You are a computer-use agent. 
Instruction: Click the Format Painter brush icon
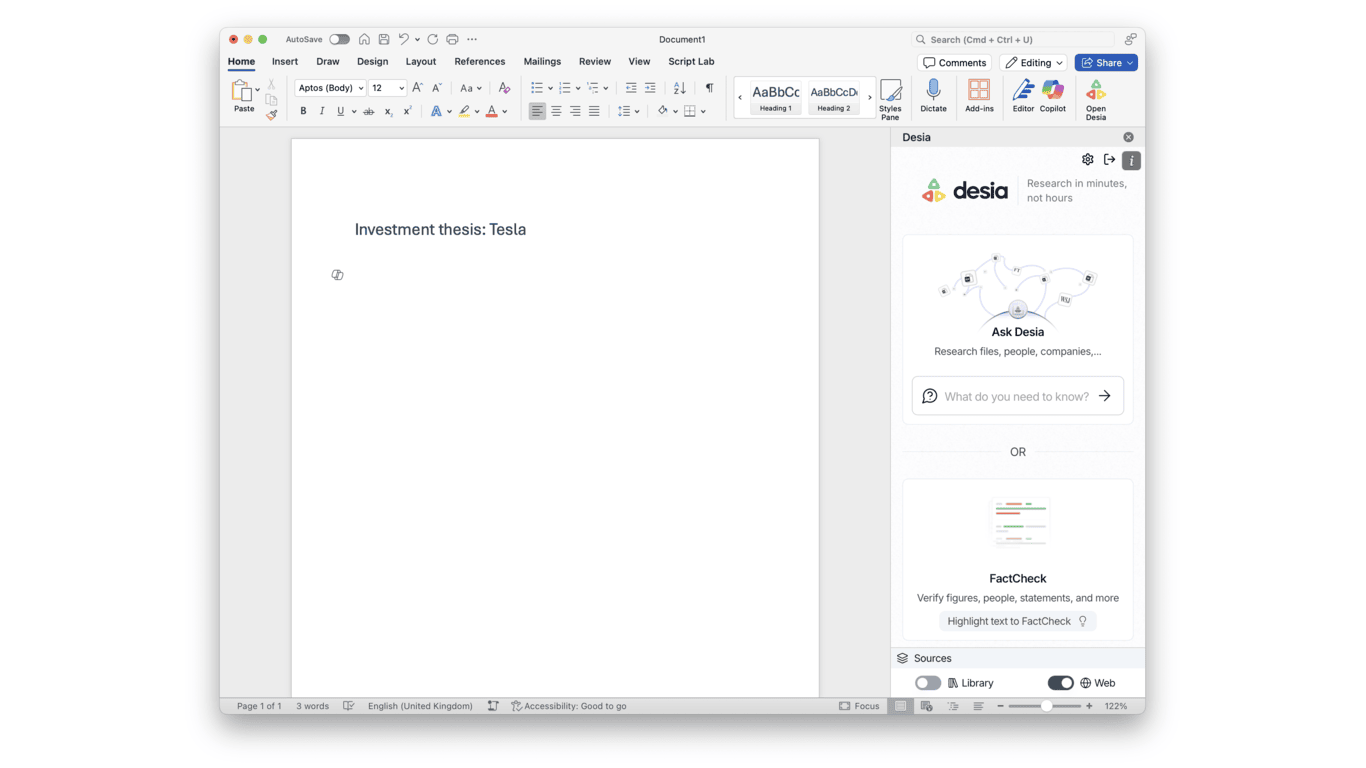[272, 116]
